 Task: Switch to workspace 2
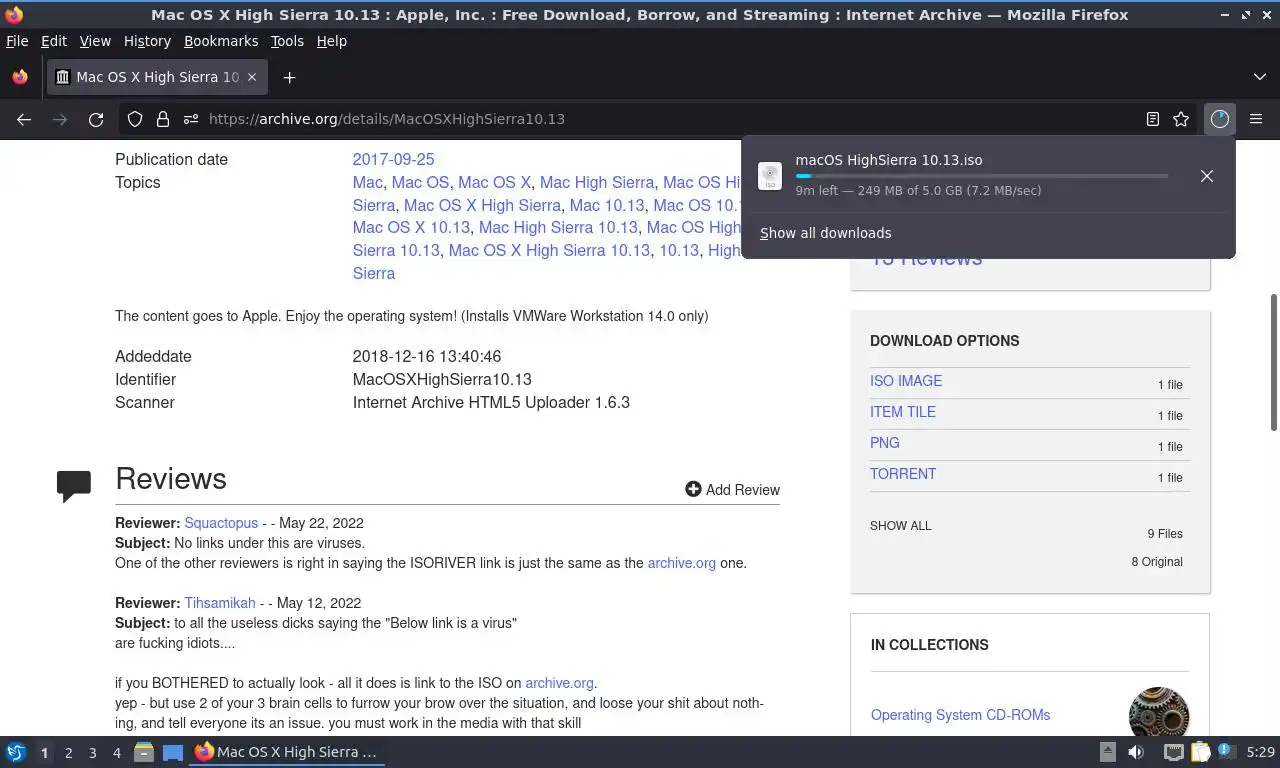pyautogui.click(x=68, y=752)
